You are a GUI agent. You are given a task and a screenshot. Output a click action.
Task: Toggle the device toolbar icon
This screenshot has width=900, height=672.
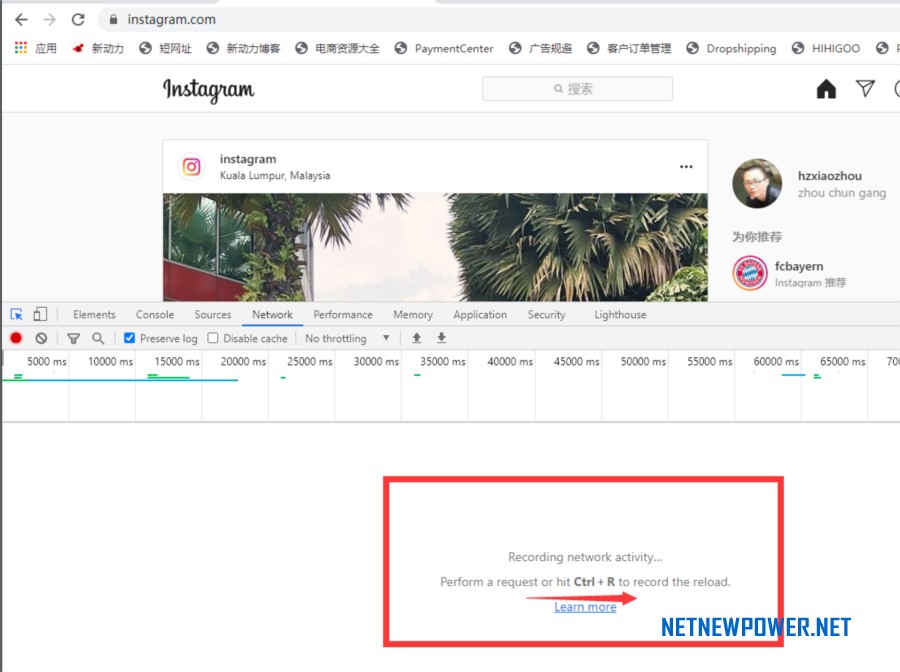(40, 314)
